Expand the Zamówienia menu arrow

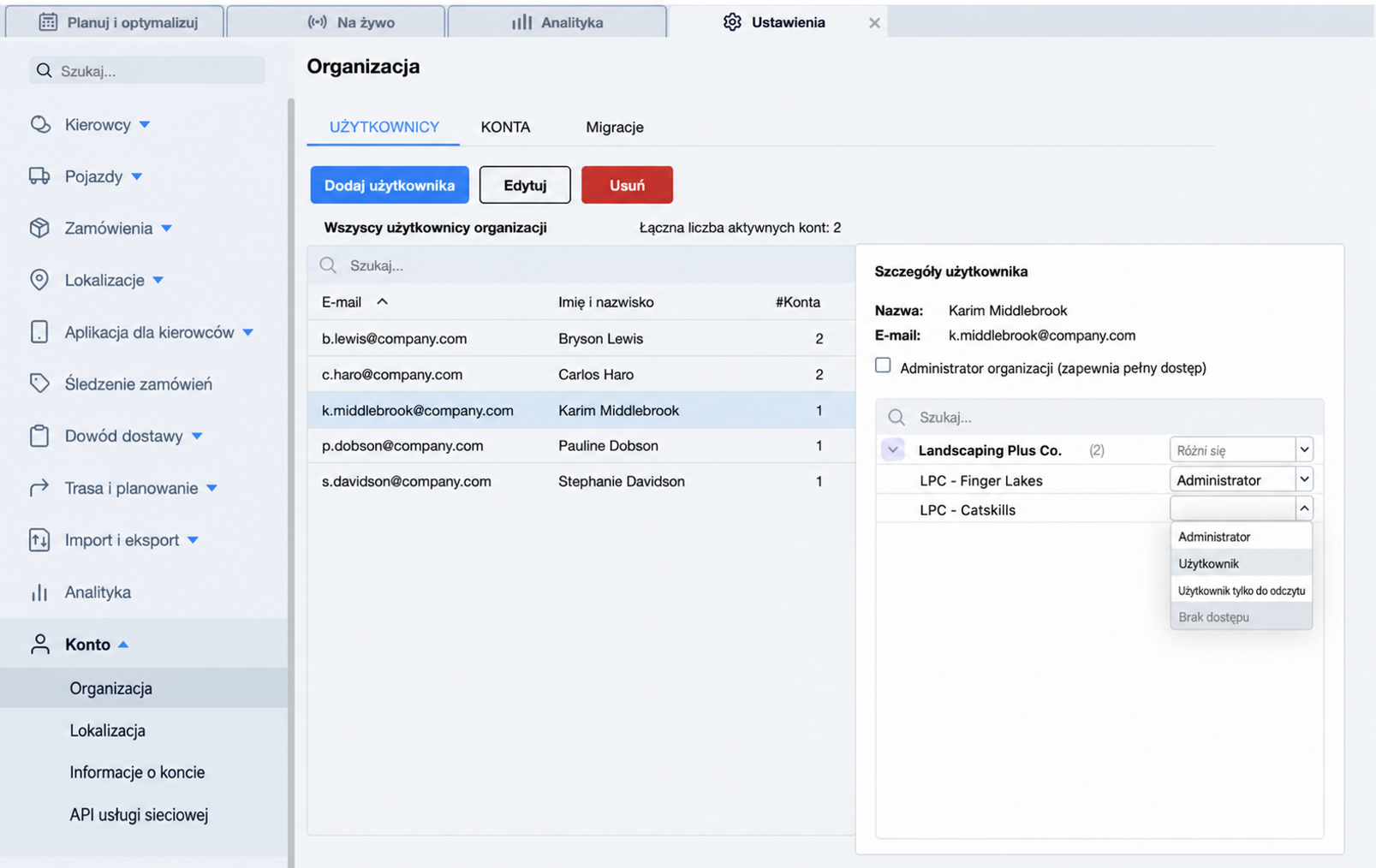167,229
